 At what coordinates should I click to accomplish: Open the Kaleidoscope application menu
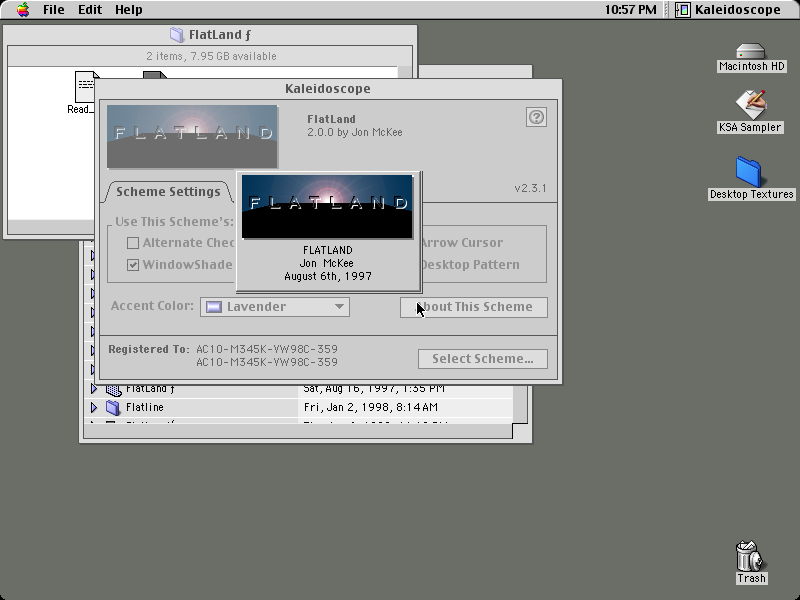tap(728, 10)
